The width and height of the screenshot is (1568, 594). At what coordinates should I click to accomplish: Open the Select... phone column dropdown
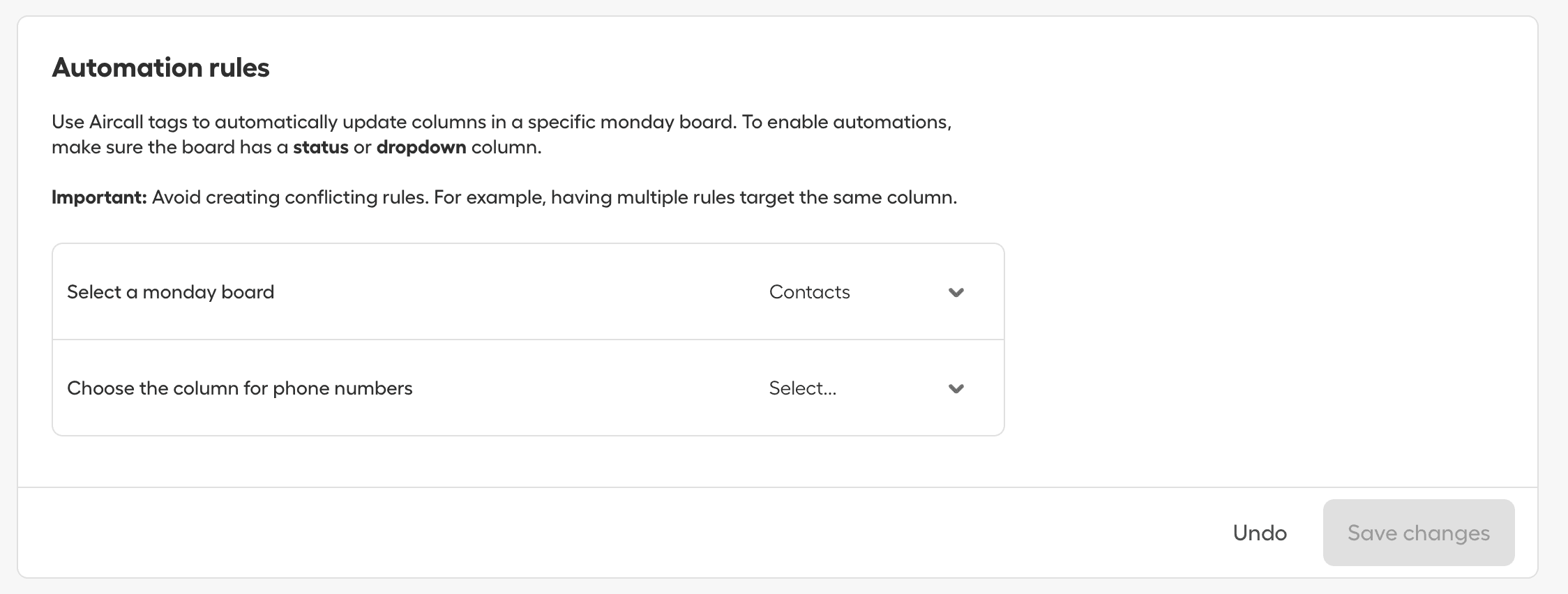pos(802,388)
